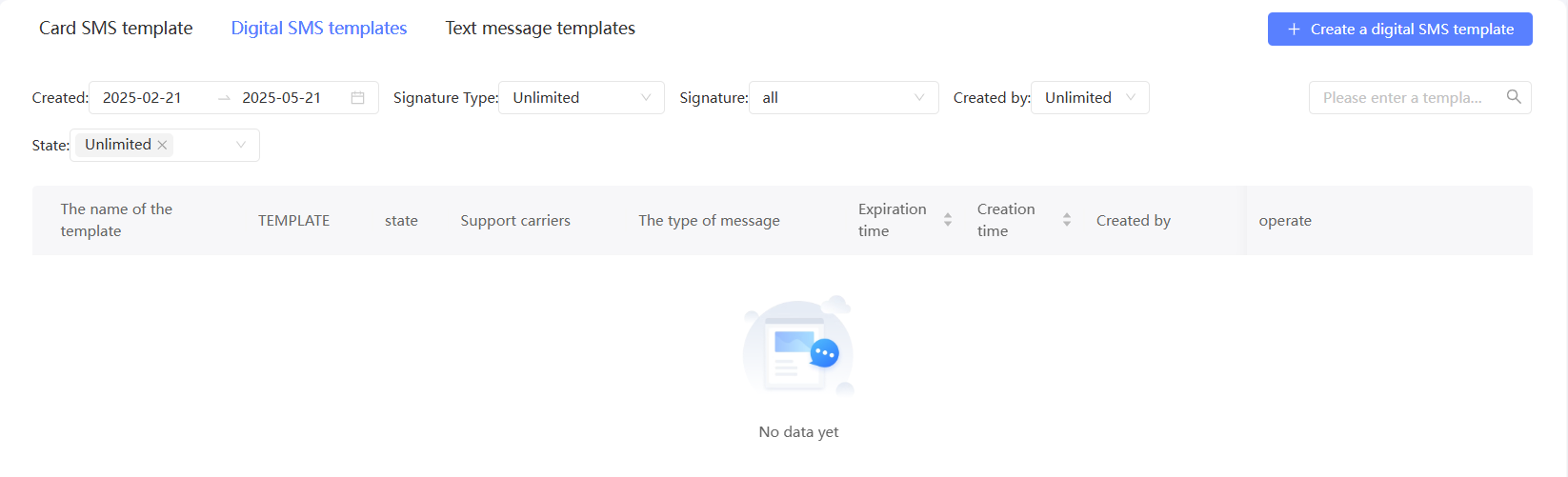Open the Signature dropdown showing all
This screenshot has width=1568, height=477.
click(843, 97)
